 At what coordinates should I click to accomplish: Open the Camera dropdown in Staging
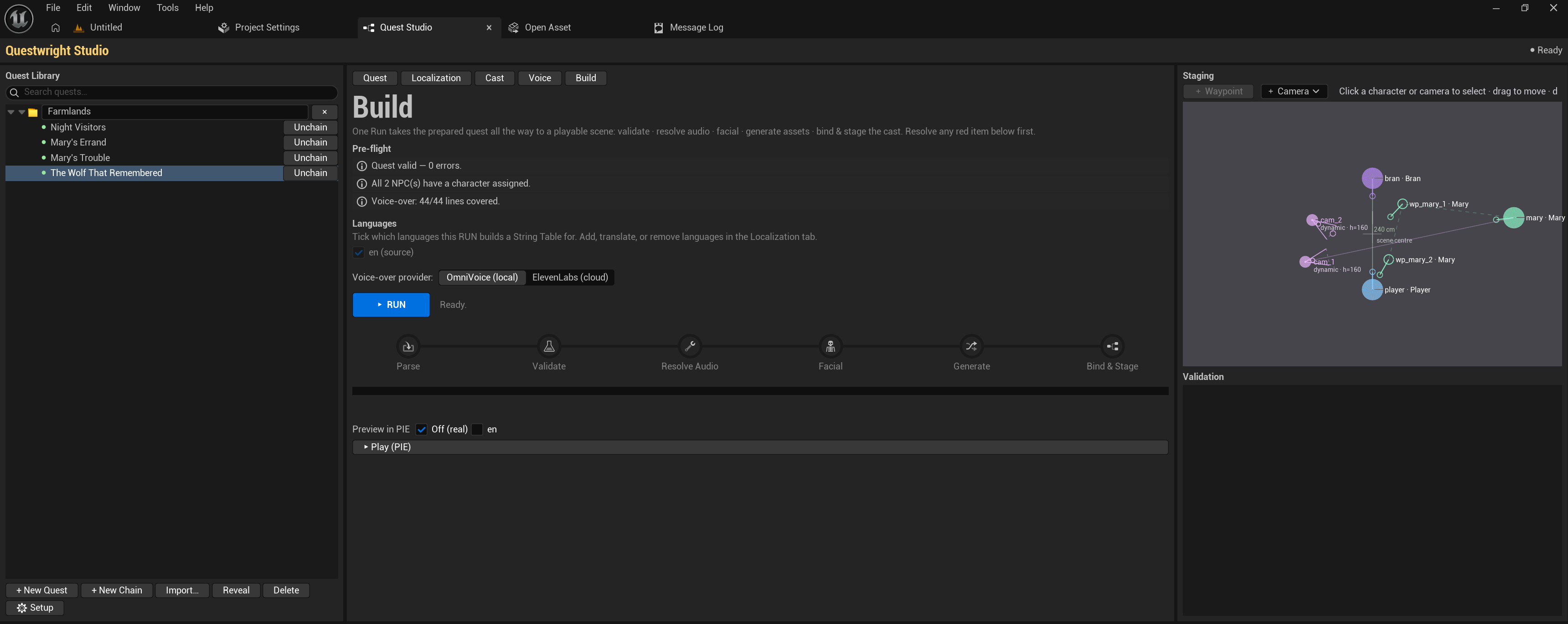(1294, 91)
